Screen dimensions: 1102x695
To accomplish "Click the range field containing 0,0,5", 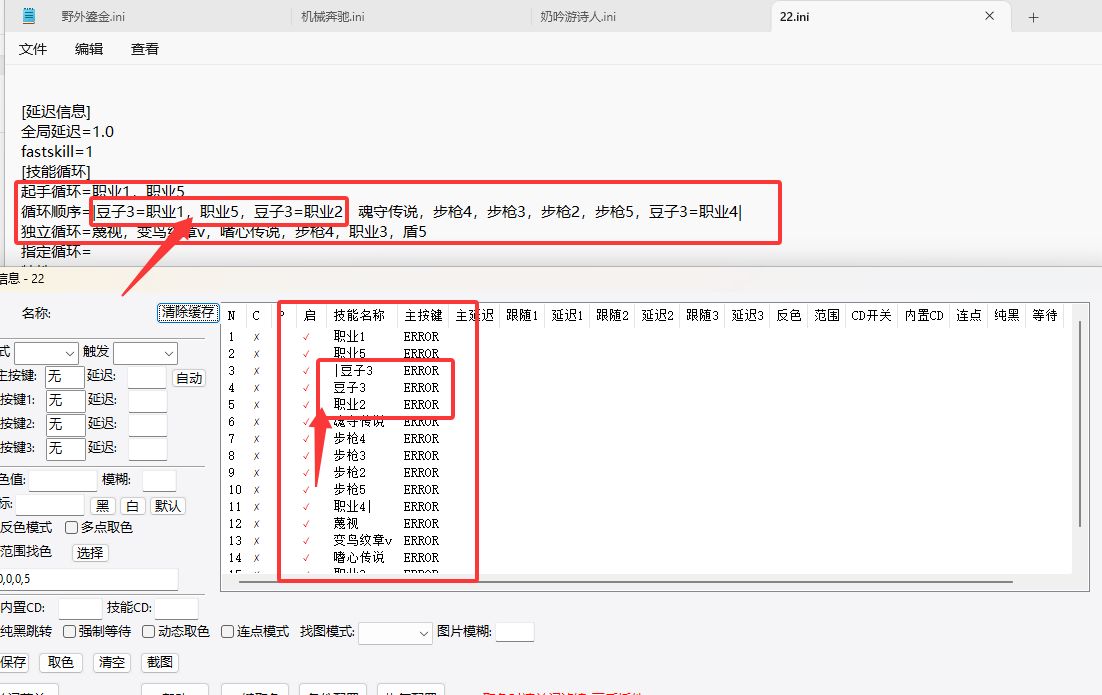I will pos(89,579).
